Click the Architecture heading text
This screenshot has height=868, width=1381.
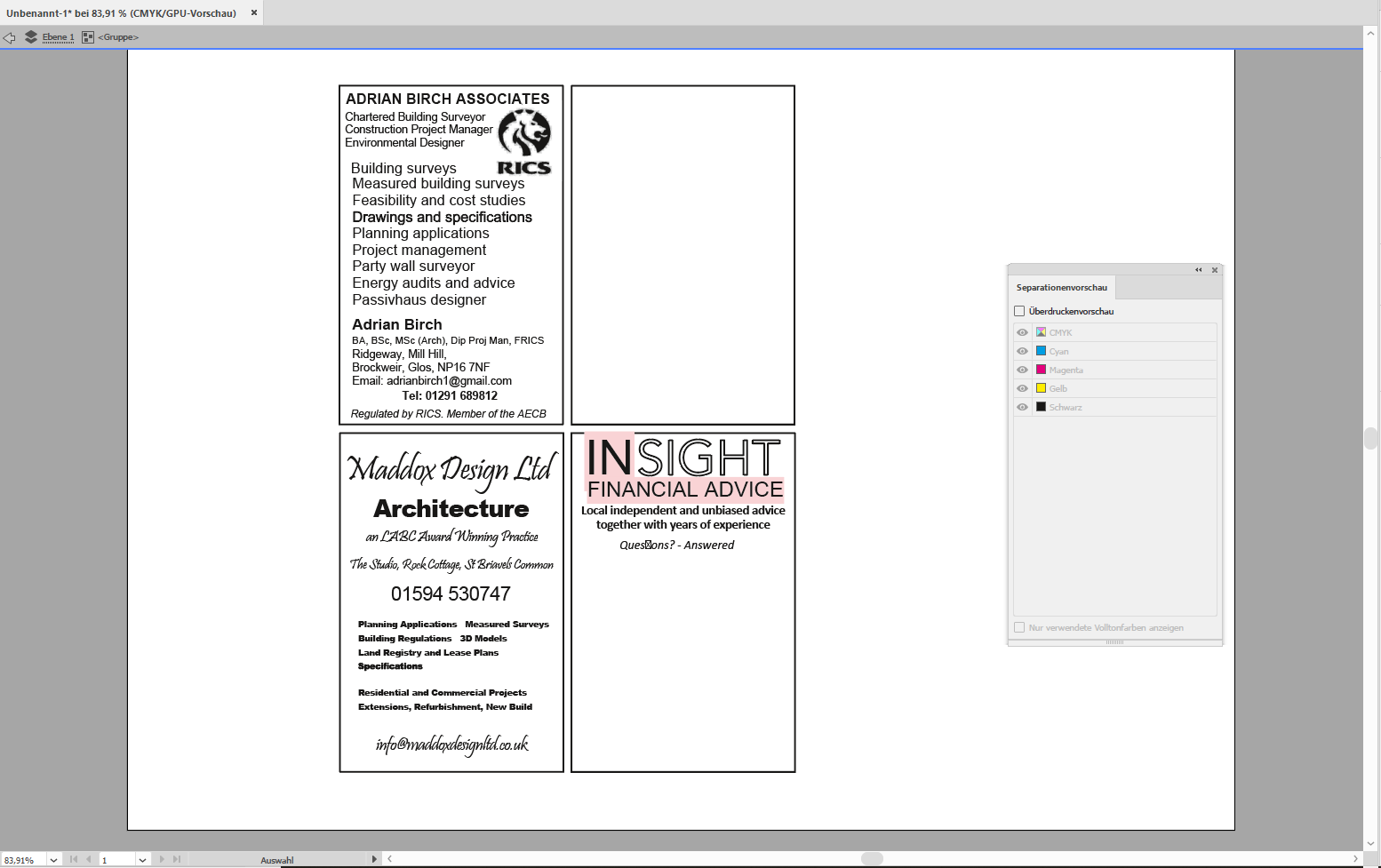coord(451,509)
